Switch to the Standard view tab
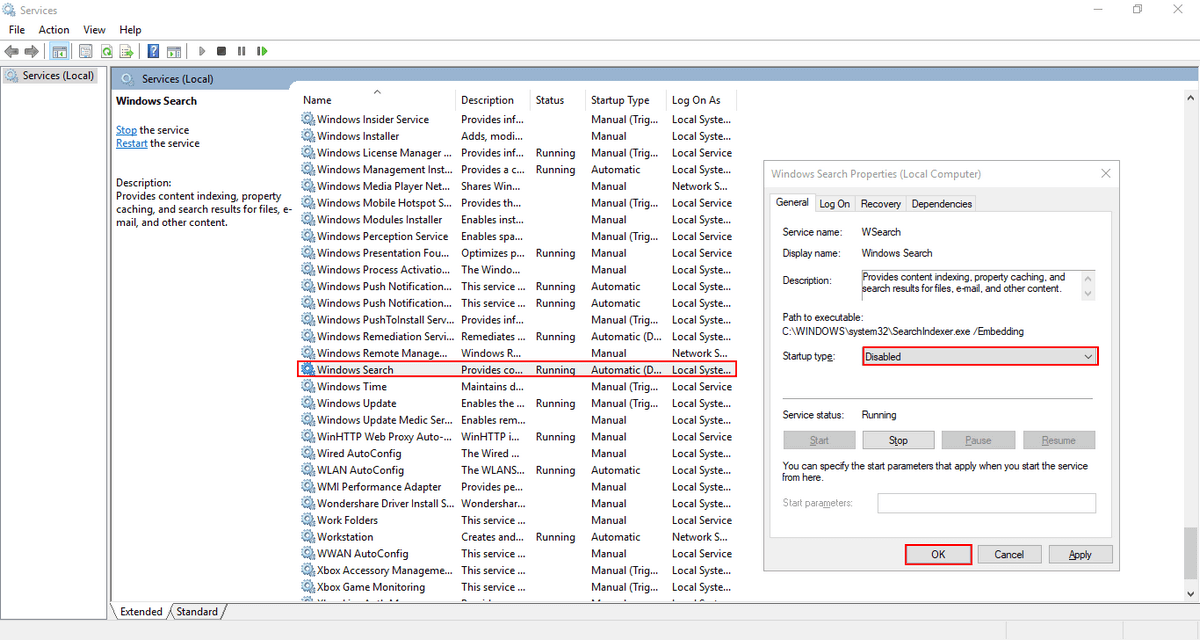This screenshot has width=1200, height=640. (x=197, y=611)
